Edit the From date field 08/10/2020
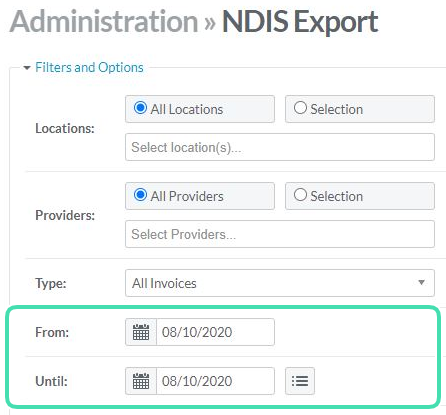 tap(215, 332)
